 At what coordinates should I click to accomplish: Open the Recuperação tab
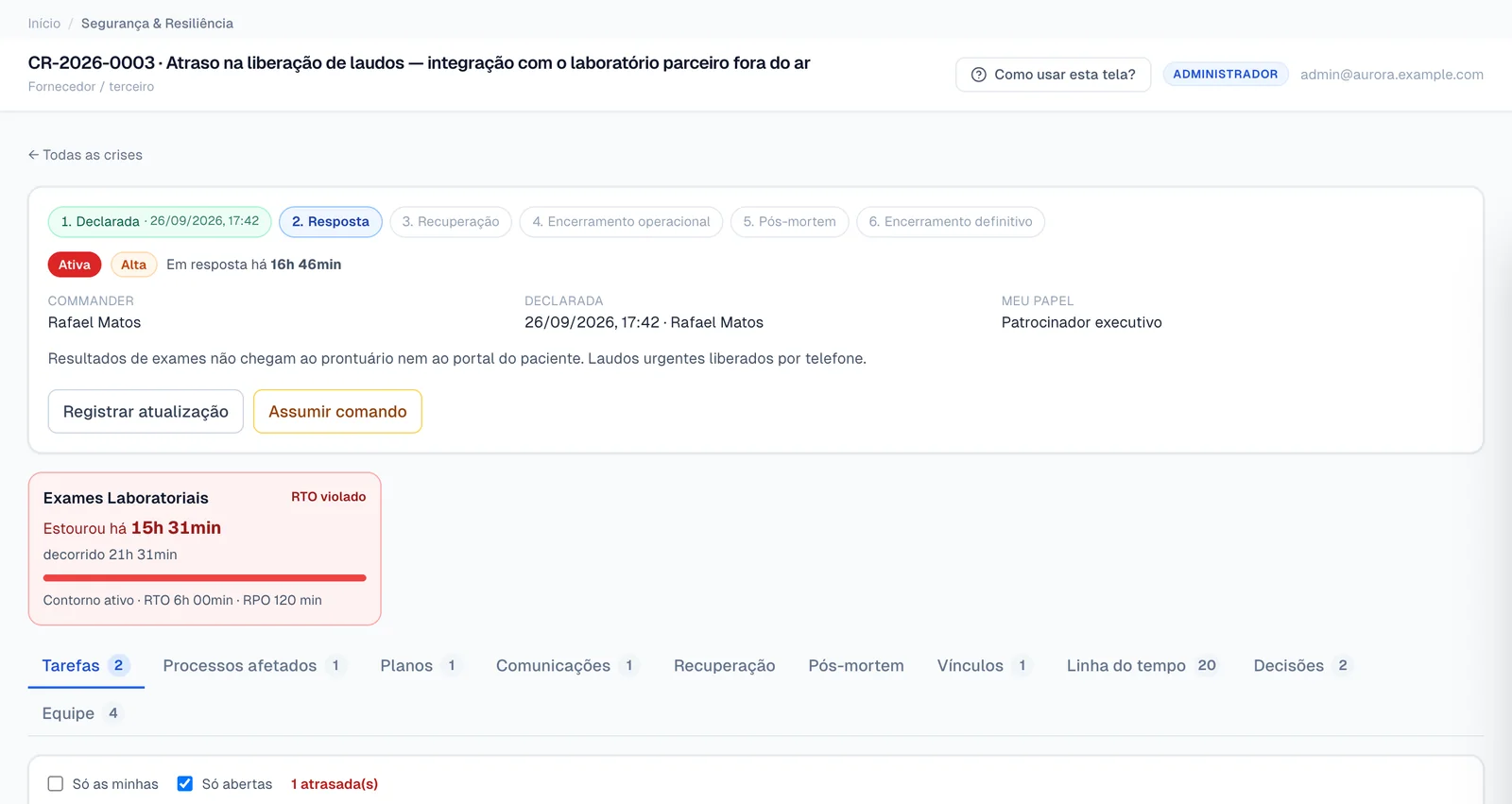724,665
